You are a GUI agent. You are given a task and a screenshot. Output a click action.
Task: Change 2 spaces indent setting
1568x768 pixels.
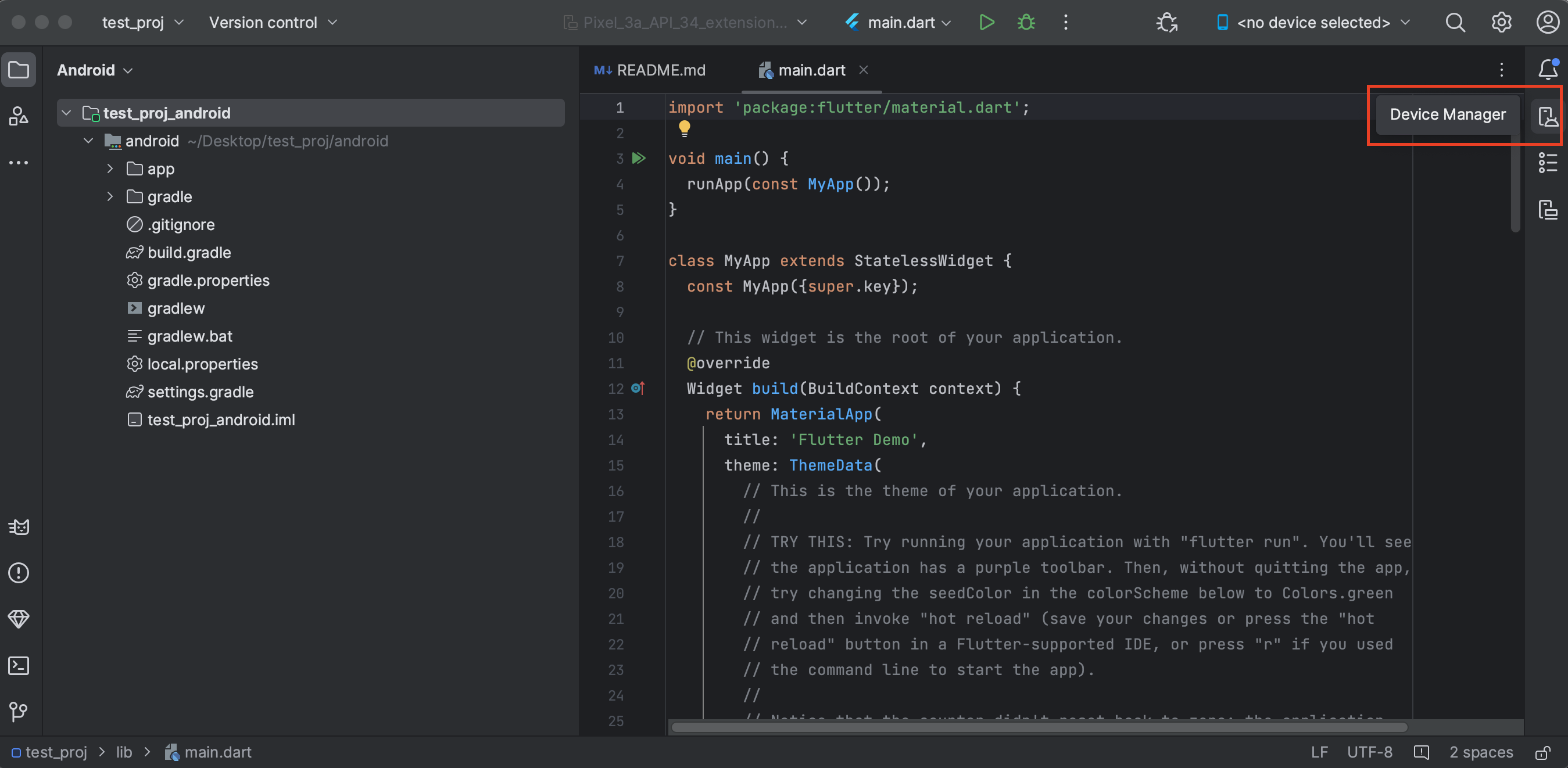[x=1480, y=753]
